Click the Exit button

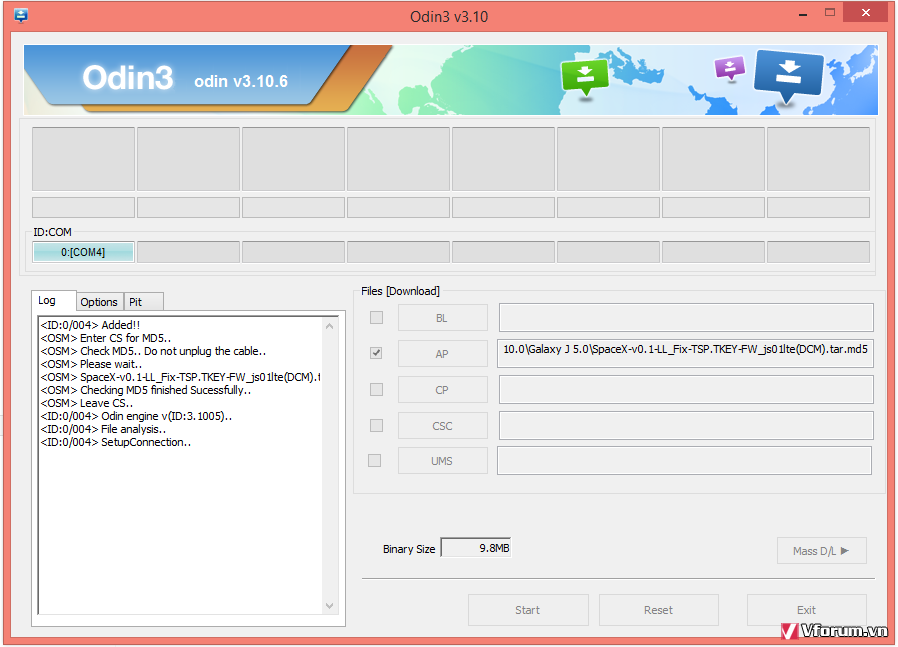click(806, 610)
